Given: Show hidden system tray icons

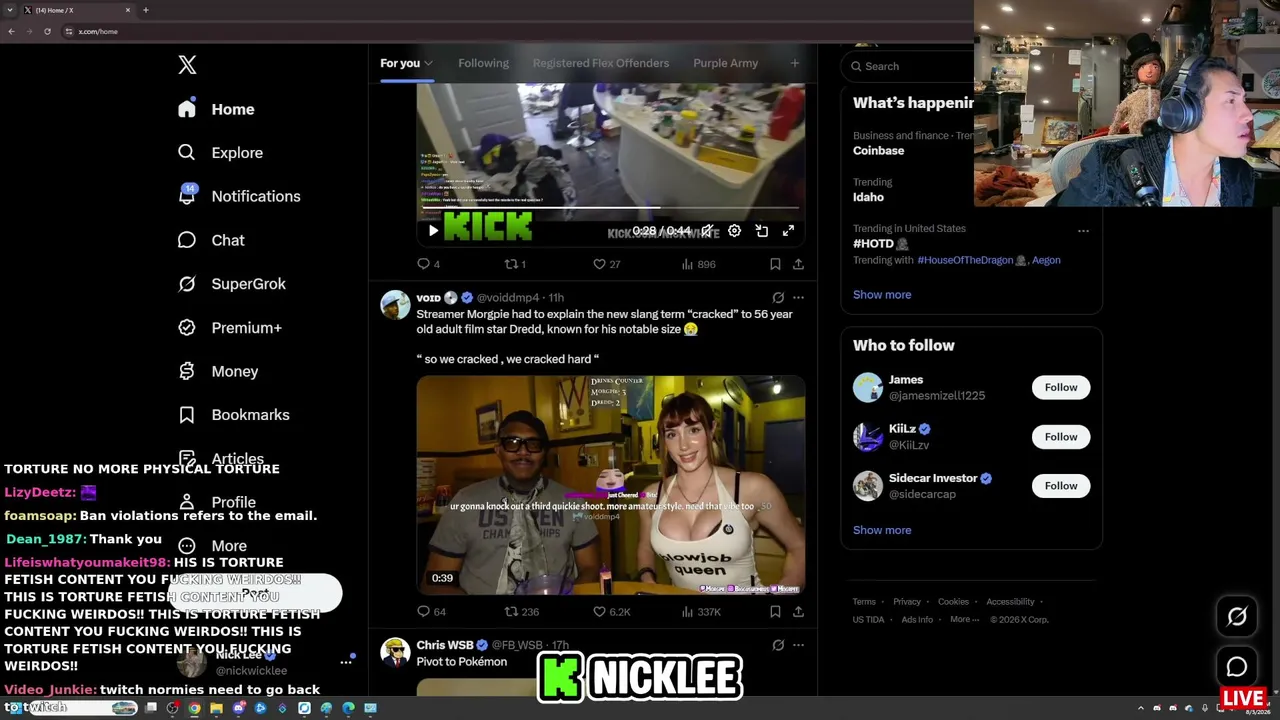Looking at the screenshot, I should click(1140, 708).
